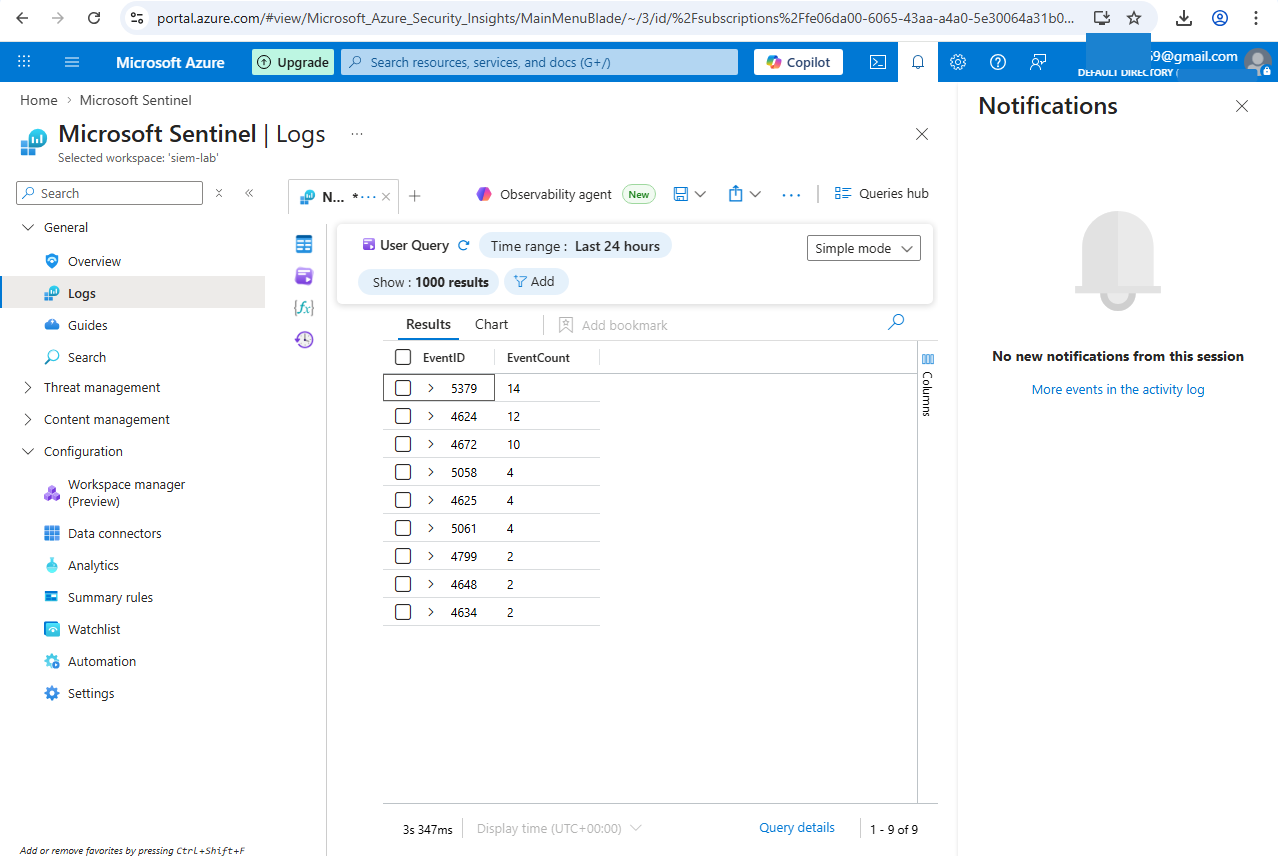
Task: Set the Time range Last 24 hours pill
Action: point(575,246)
